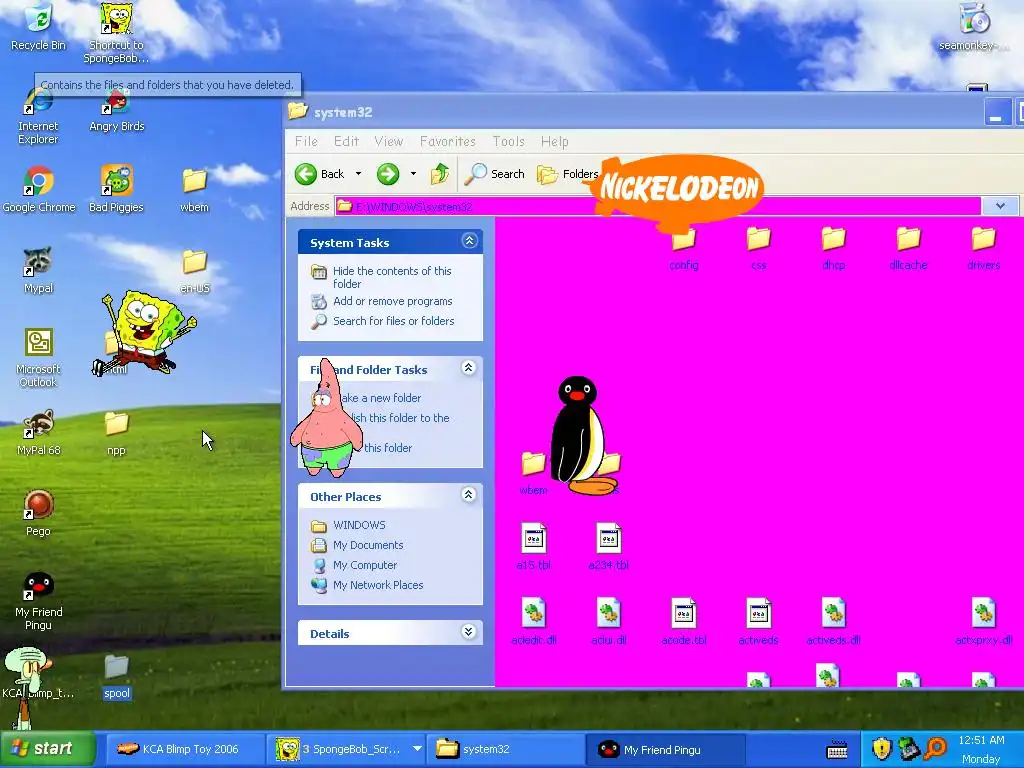The height and width of the screenshot is (768, 1024).
Task: Toggle the Folders pane button
Action: point(567,174)
